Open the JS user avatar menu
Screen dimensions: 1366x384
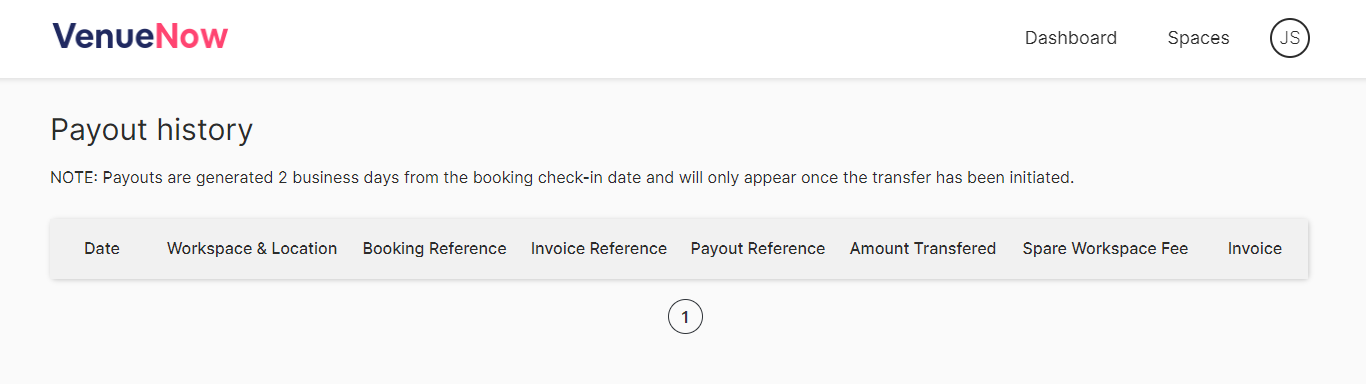tap(1290, 38)
